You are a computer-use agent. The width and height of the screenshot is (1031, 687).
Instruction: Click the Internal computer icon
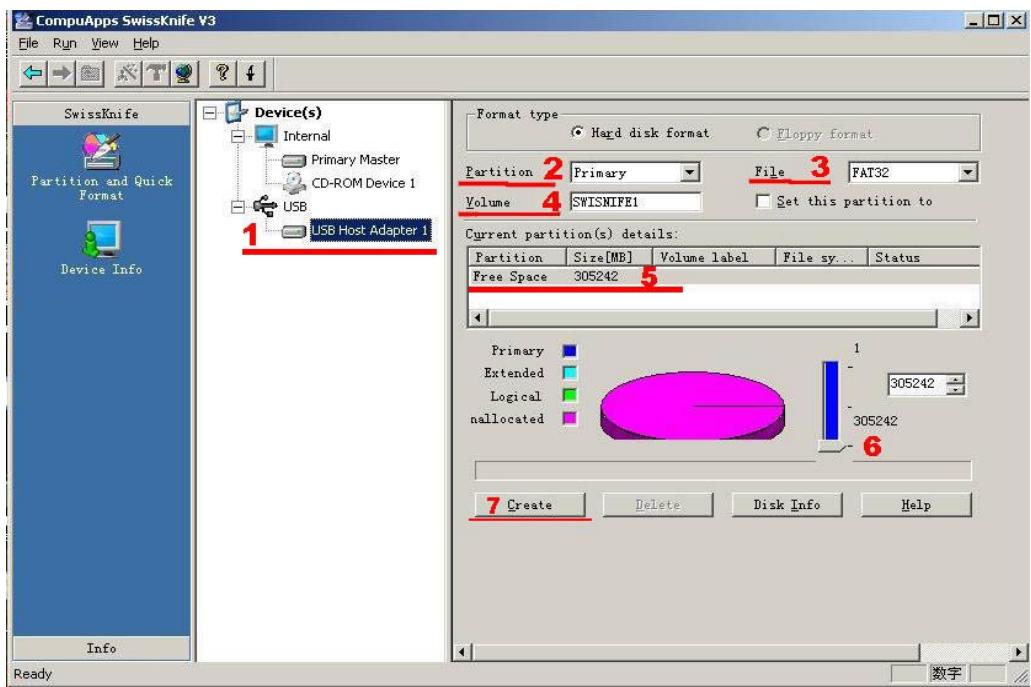(x=266, y=135)
